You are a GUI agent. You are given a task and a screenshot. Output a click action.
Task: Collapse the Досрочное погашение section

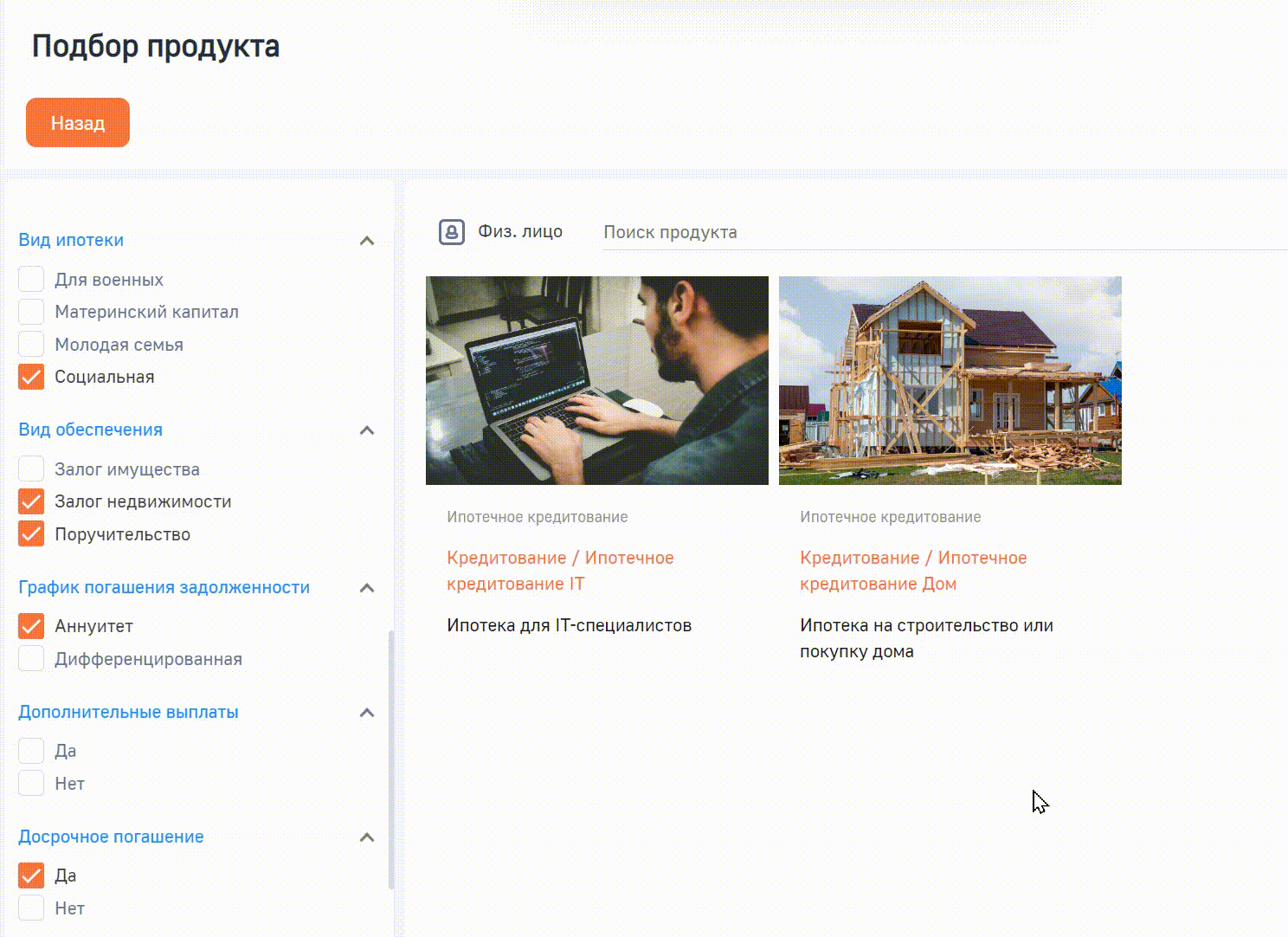[367, 837]
